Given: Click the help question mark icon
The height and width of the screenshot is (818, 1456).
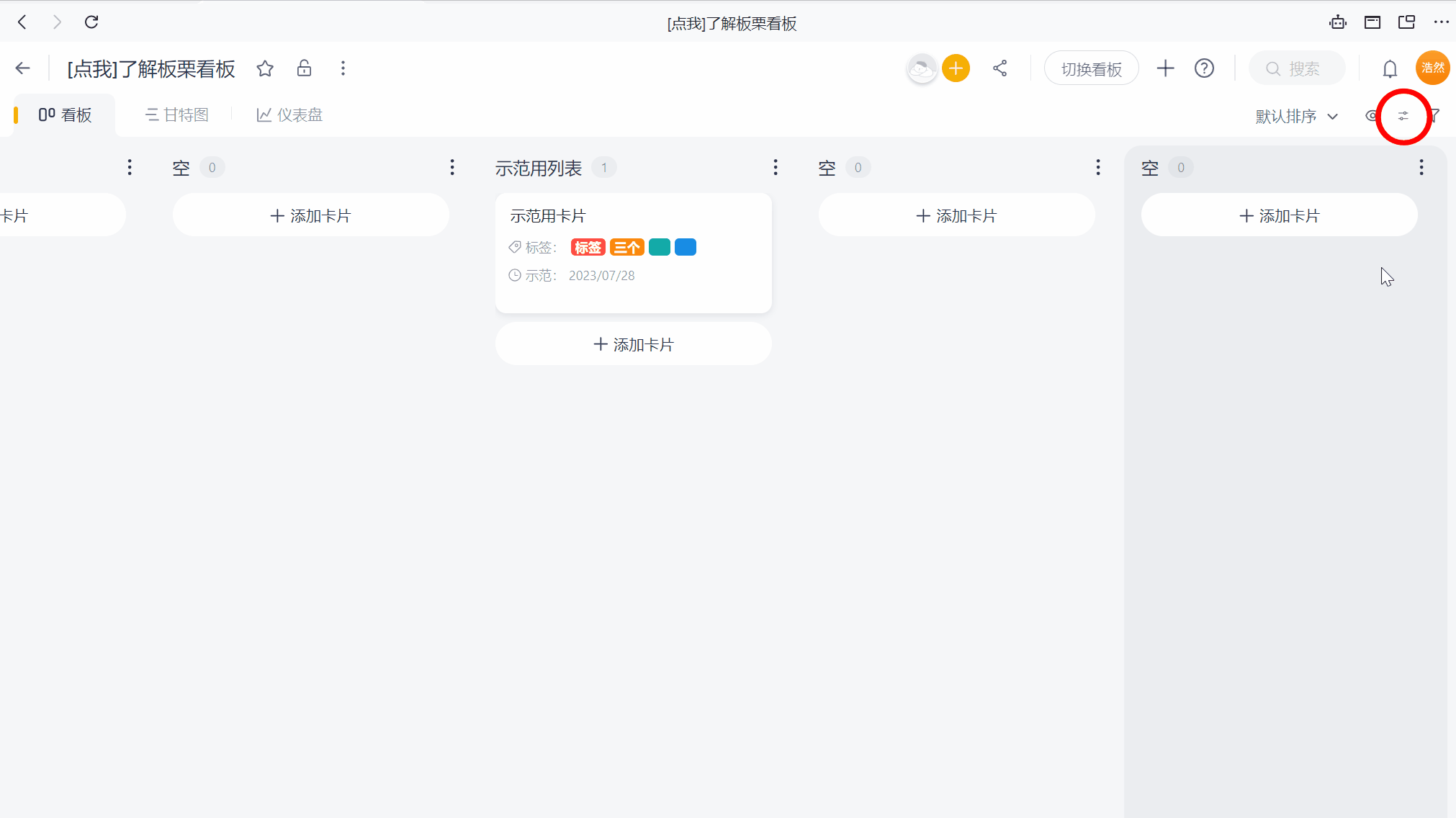Looking at the screenshot, I should (1204, 68).
